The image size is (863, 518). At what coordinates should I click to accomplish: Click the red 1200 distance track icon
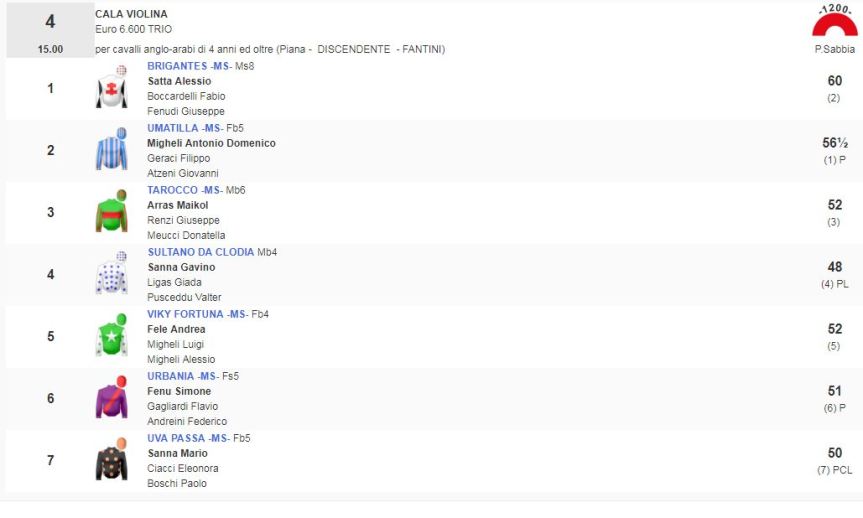click(833, 22)
